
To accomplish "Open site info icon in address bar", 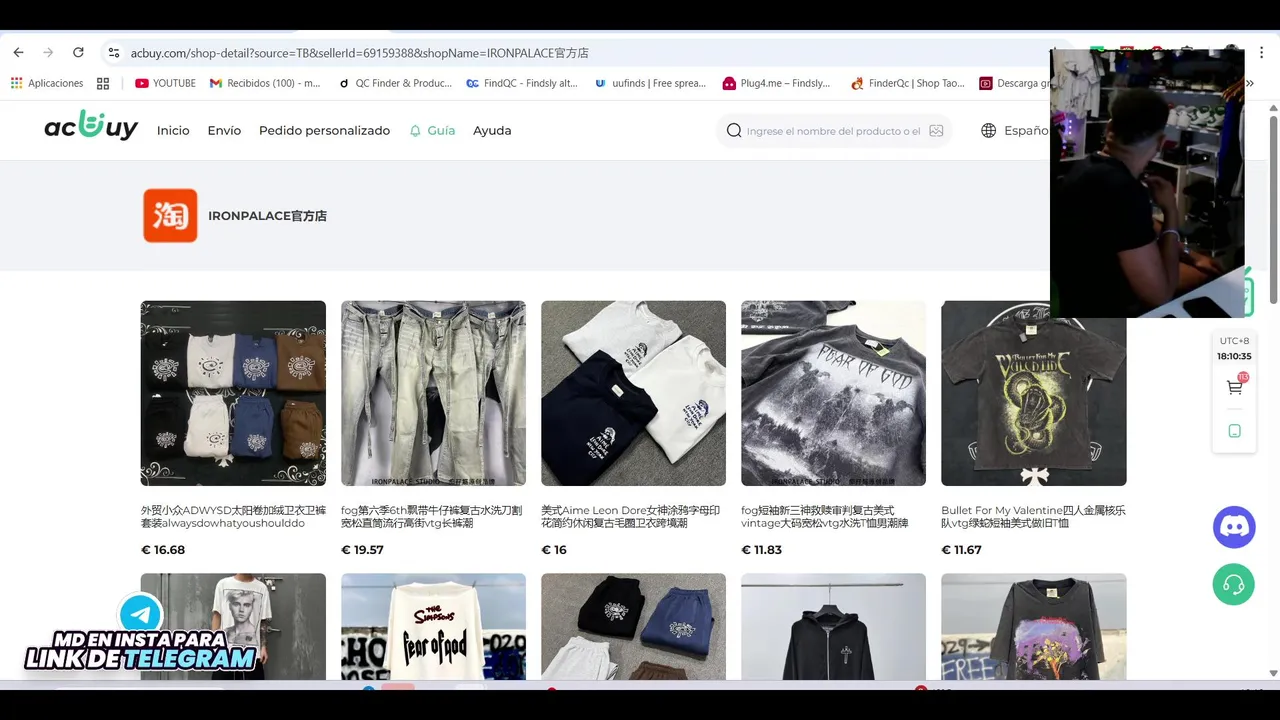I will pyautogui.click(x=114, y=53).
